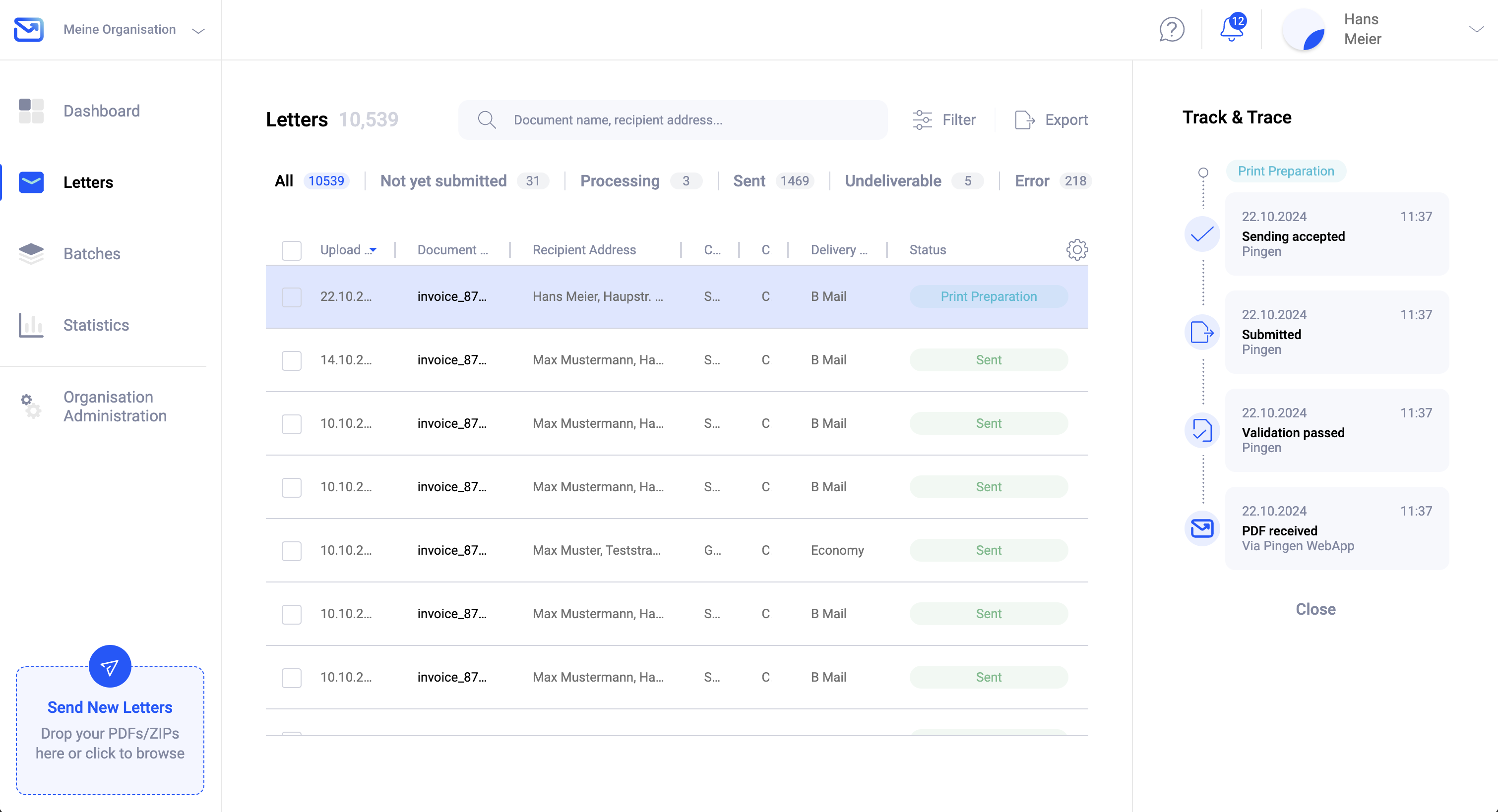Toggle Upload column sort arrow
The image size is (1498, 812).
tap(374, 250)
